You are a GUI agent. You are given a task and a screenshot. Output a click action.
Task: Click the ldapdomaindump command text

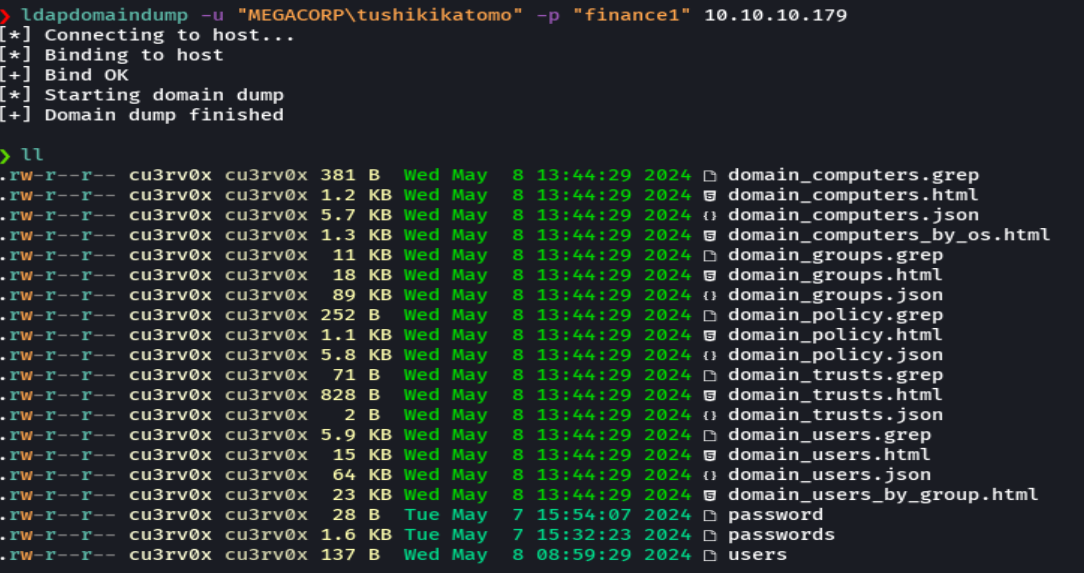(104, 16)
